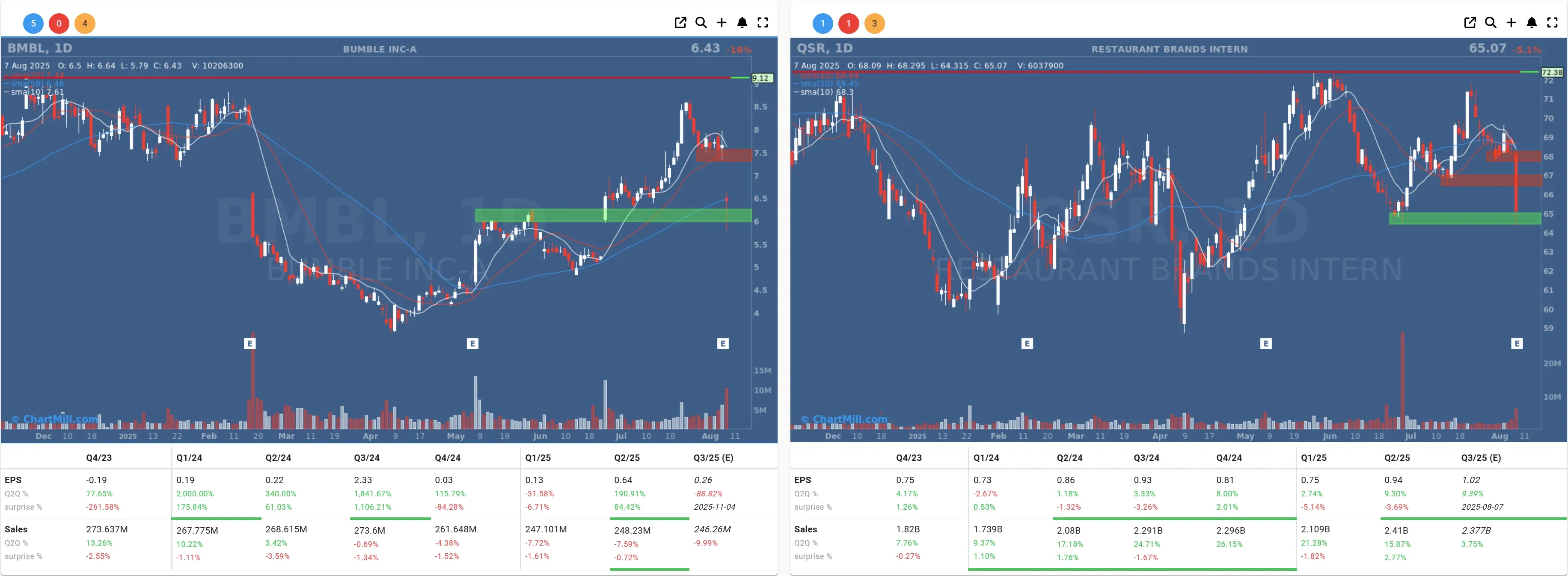Click QSR green support zone near 65

[1464, 219]
